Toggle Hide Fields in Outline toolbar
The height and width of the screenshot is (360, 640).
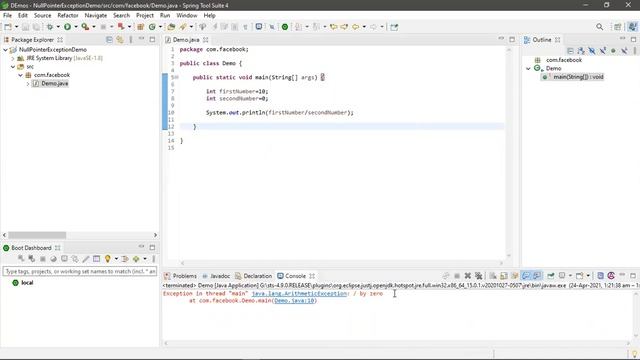(592, 51)
